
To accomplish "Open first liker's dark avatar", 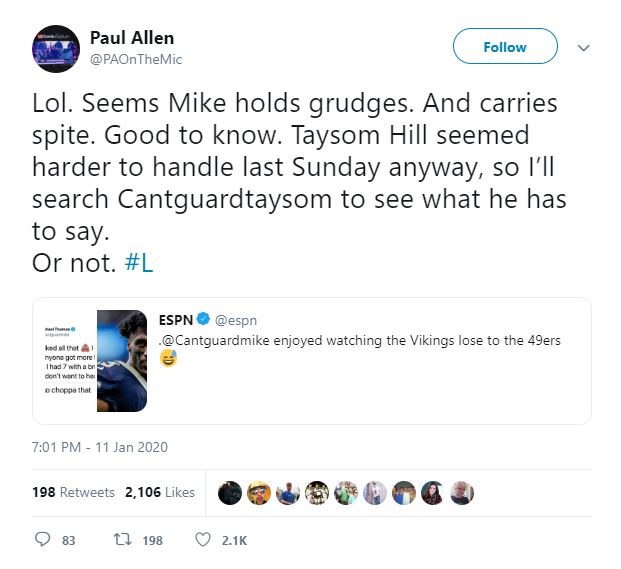I will coord(230,493).
